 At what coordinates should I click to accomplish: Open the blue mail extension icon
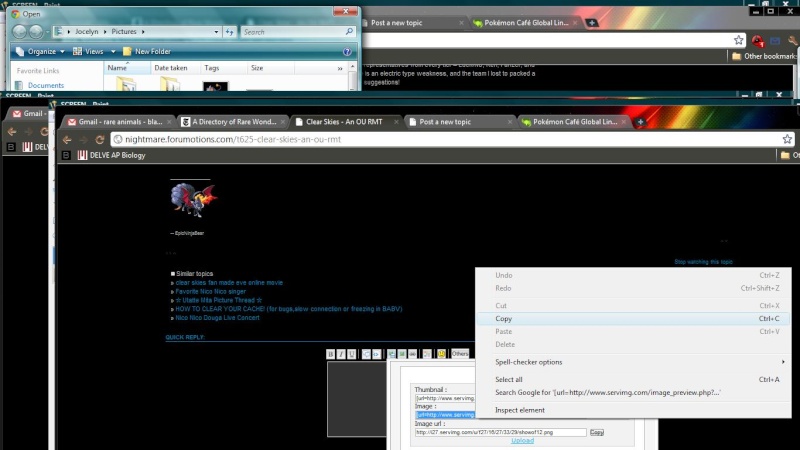775,41
